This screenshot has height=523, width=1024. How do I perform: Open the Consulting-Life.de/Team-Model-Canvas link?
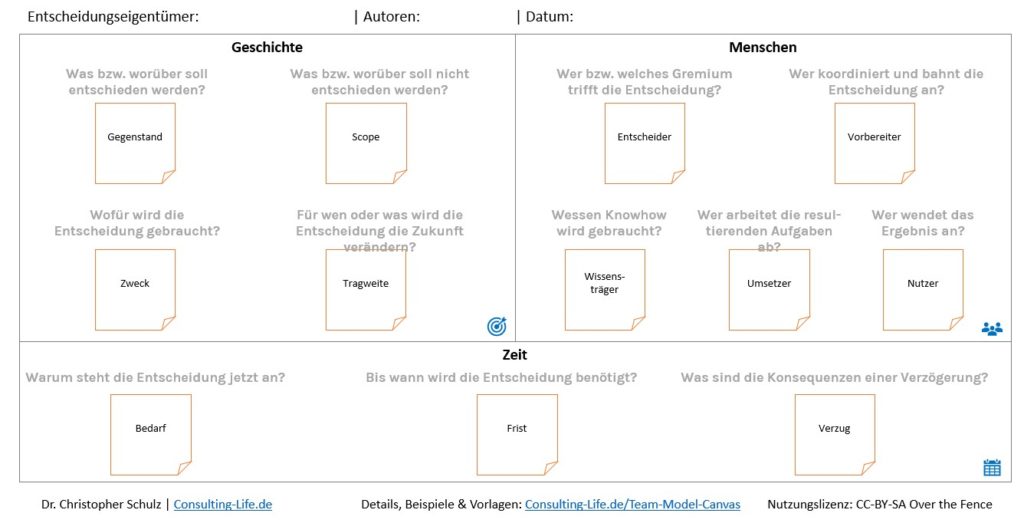634,505
